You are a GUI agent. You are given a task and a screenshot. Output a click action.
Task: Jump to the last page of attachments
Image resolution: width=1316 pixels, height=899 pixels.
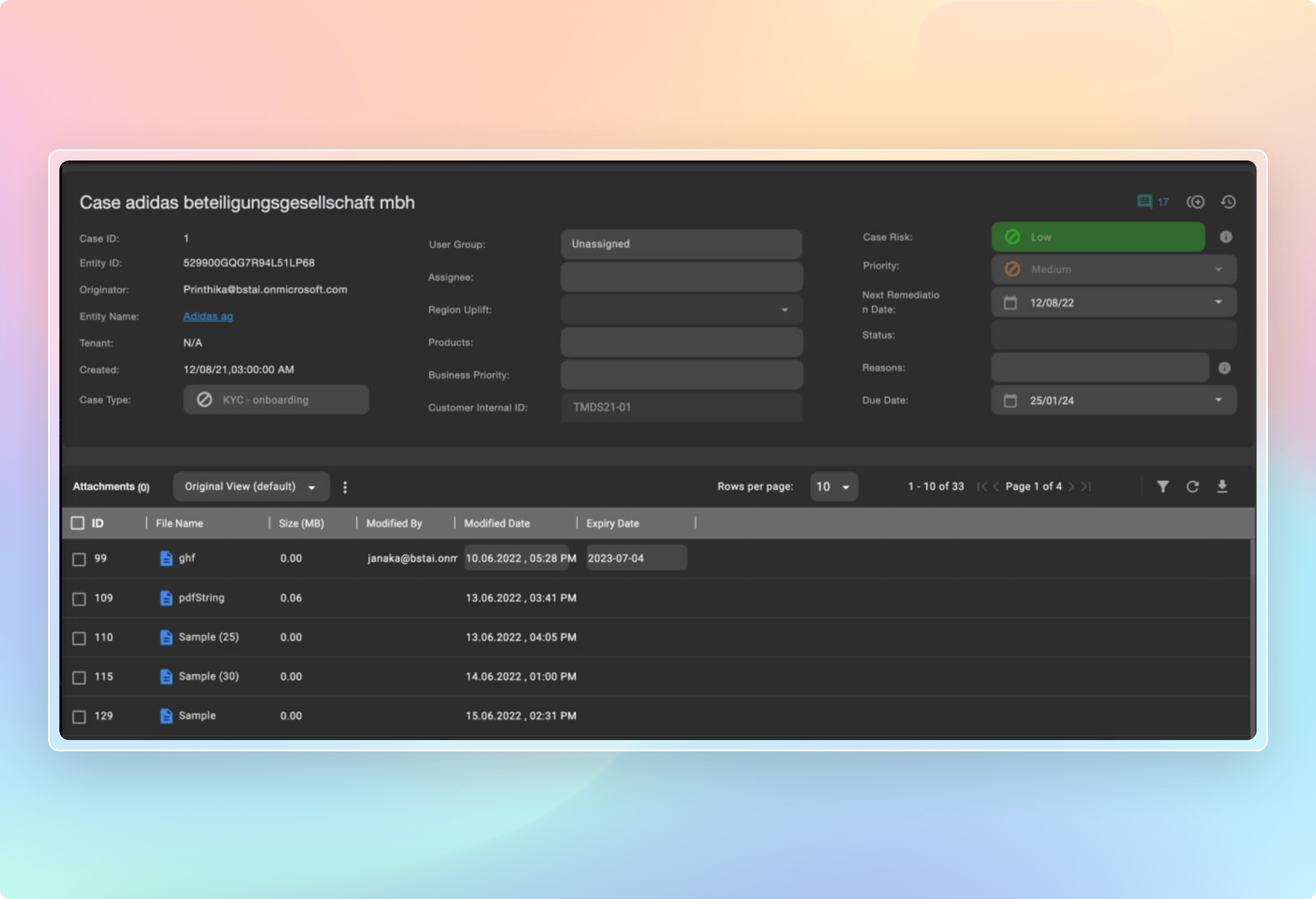1086,486
